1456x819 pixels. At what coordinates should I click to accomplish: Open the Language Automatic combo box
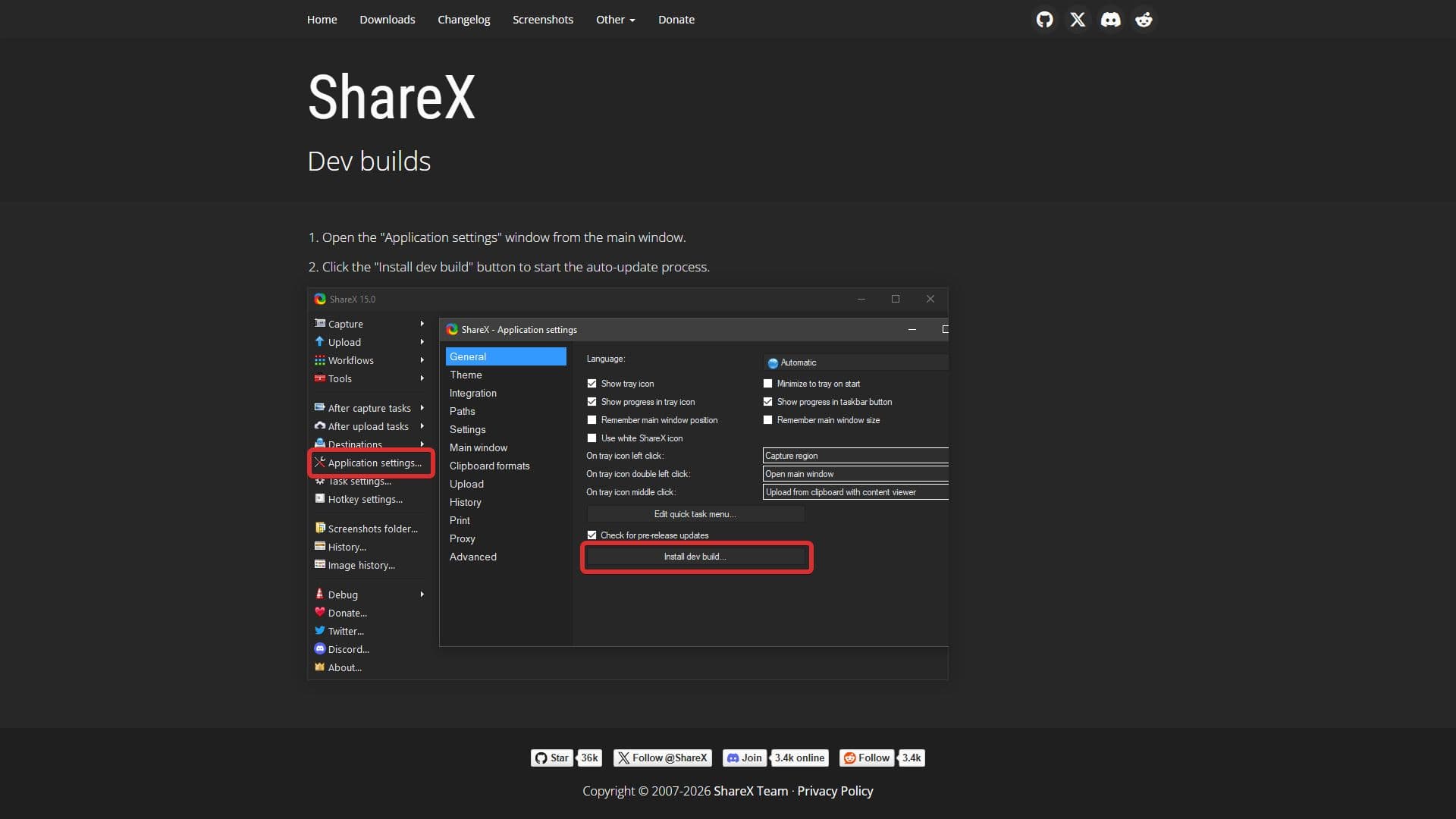pyautogui.click(x=855, y=362)
